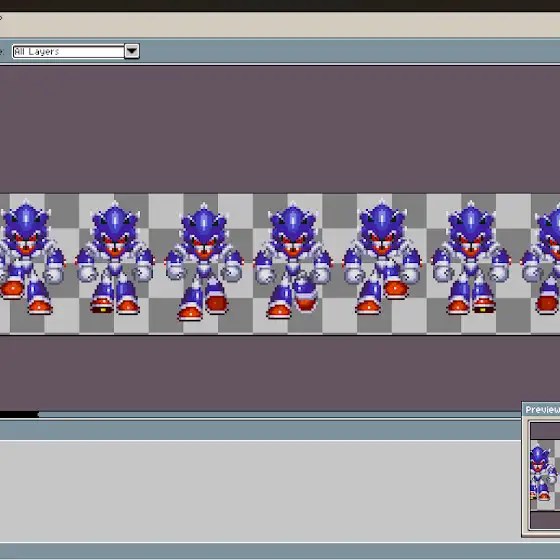Click the light gray panel beneath the canvas
Screen dimensions: 560x560
pos(260,491)
